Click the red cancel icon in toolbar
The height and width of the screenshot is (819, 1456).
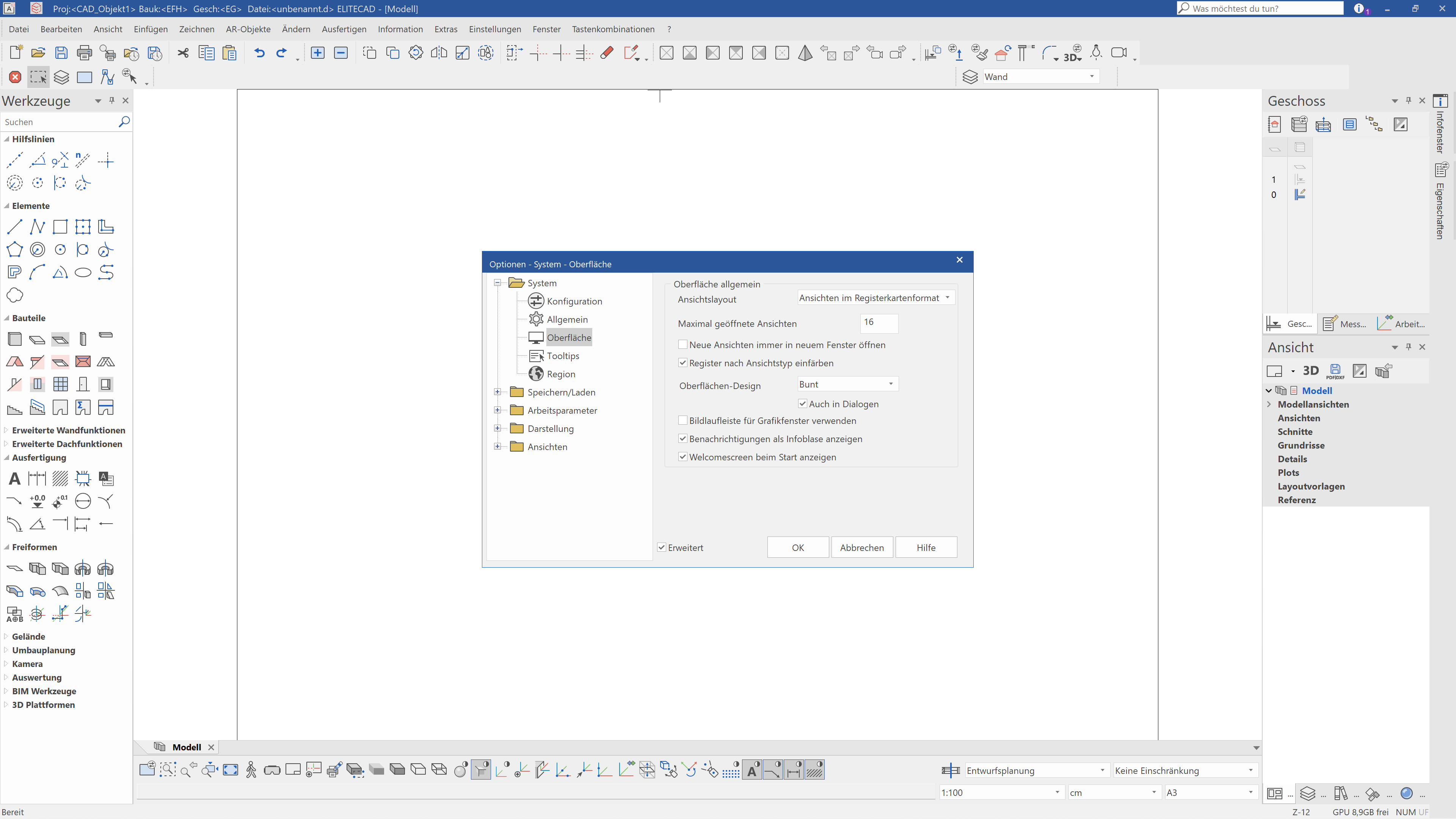[15, 77]
